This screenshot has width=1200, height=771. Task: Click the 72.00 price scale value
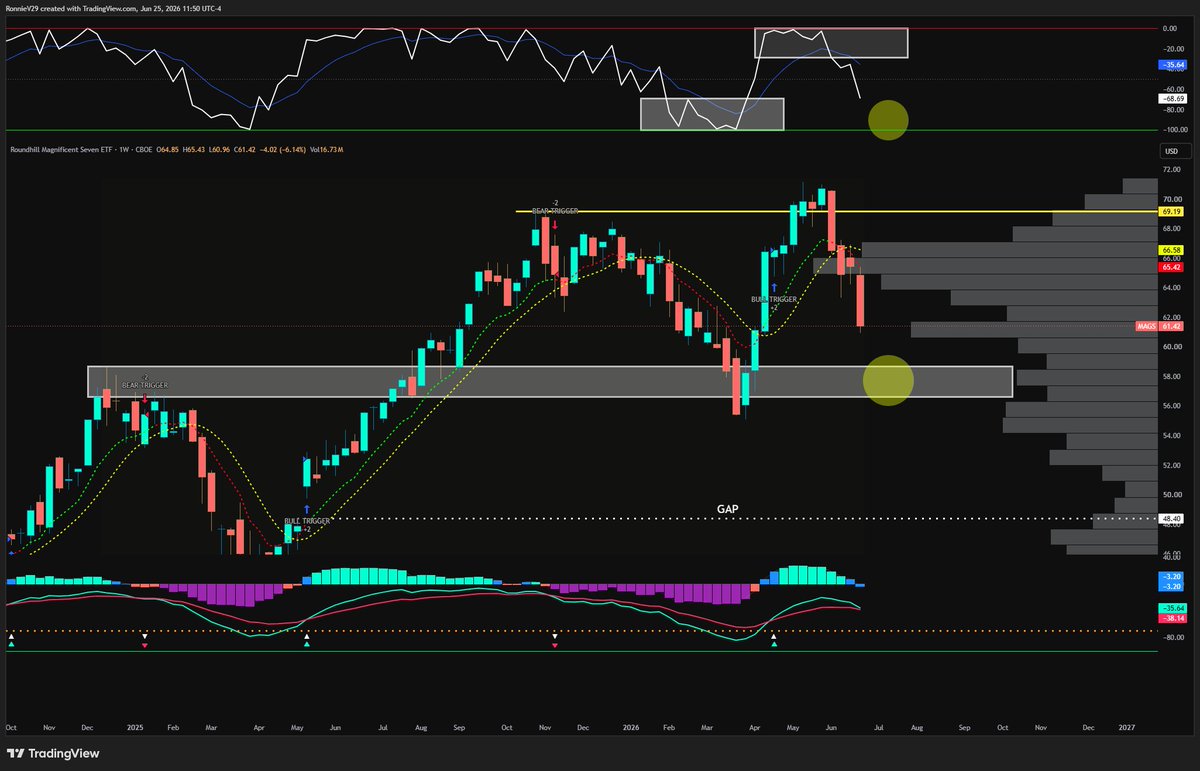tap(1173, 171)
